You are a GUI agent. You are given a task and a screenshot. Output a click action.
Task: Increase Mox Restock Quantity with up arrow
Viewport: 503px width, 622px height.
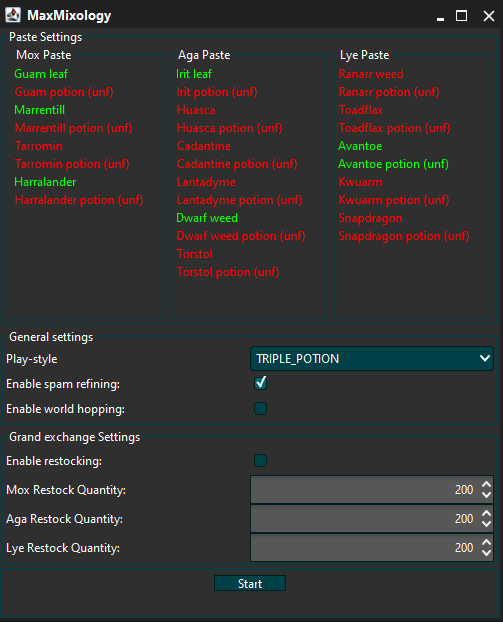pyautogui.click(x=486, y=484)
